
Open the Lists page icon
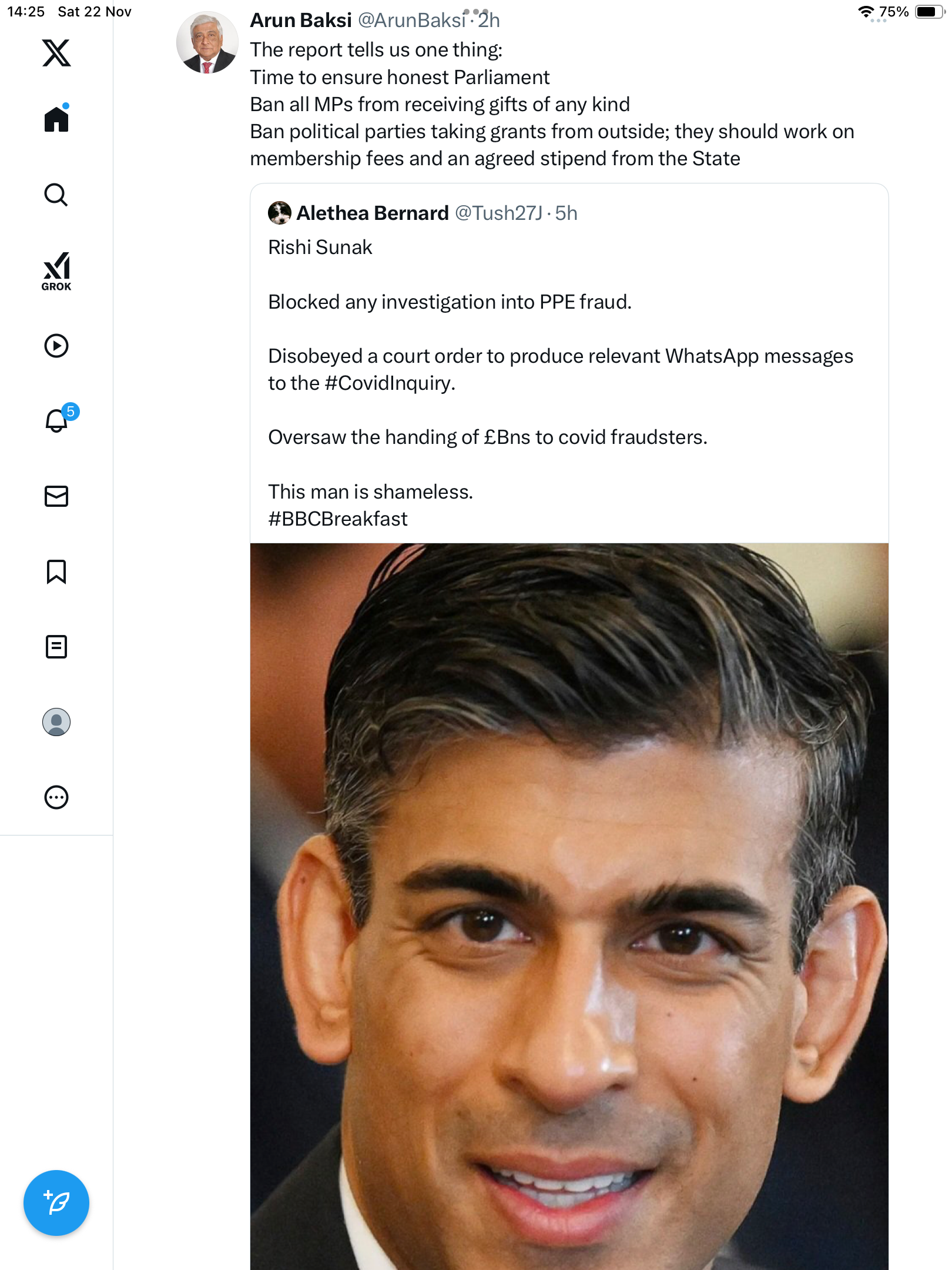(x=56, y=647)
